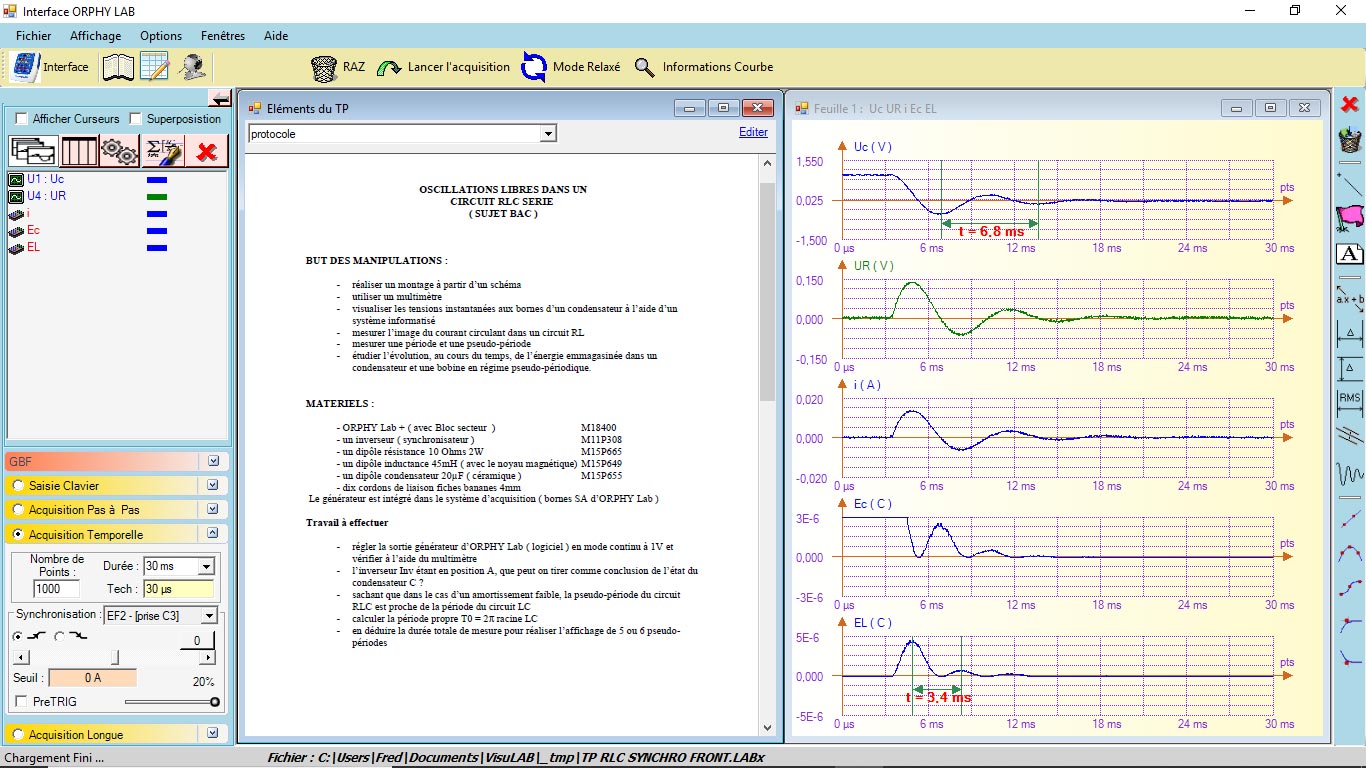Enable Superposition checkbox
This screenshot has width=1366, height=768.
(x=136, y=119)
